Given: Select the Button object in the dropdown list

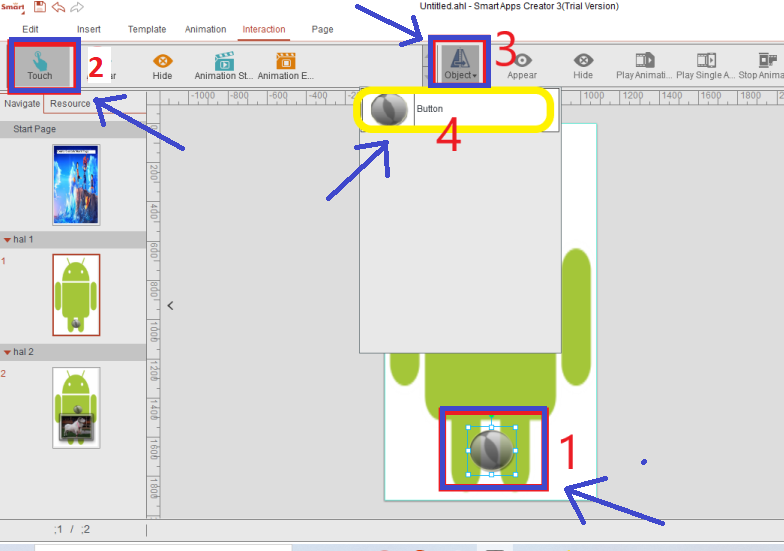Looking at the screenshot, I should click(460, 109).
